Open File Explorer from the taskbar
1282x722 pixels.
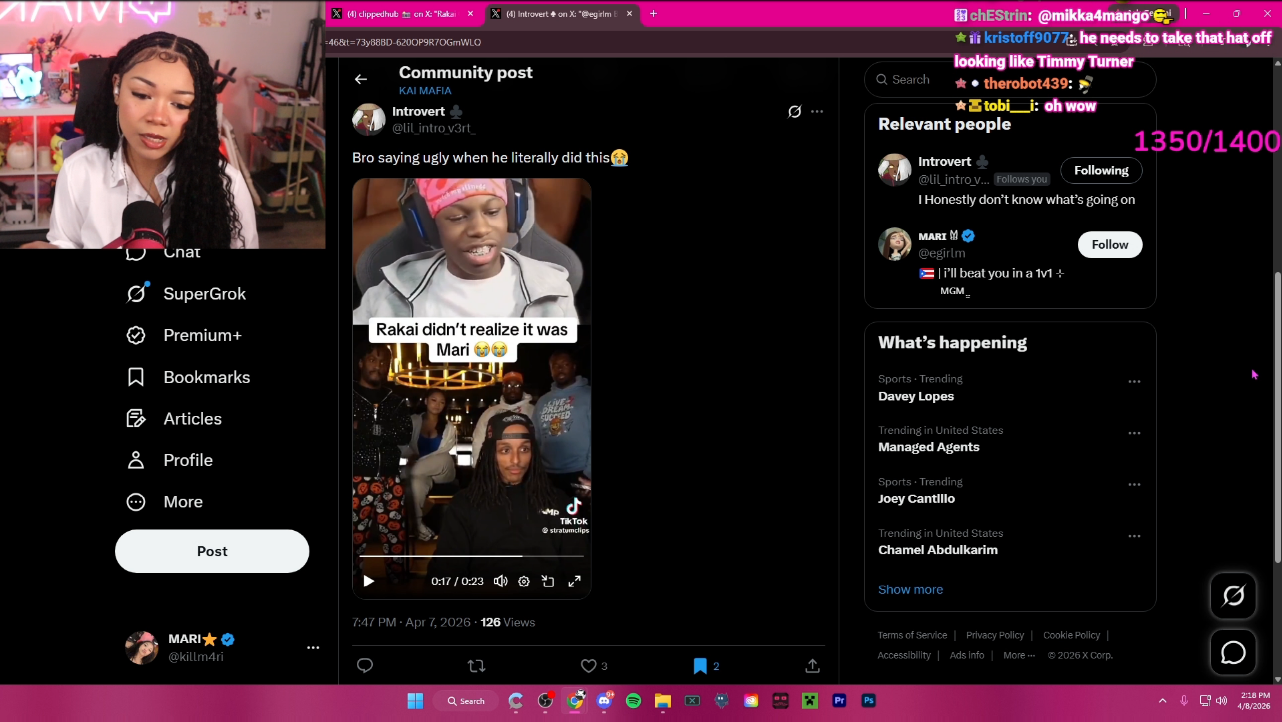(662, 701)
